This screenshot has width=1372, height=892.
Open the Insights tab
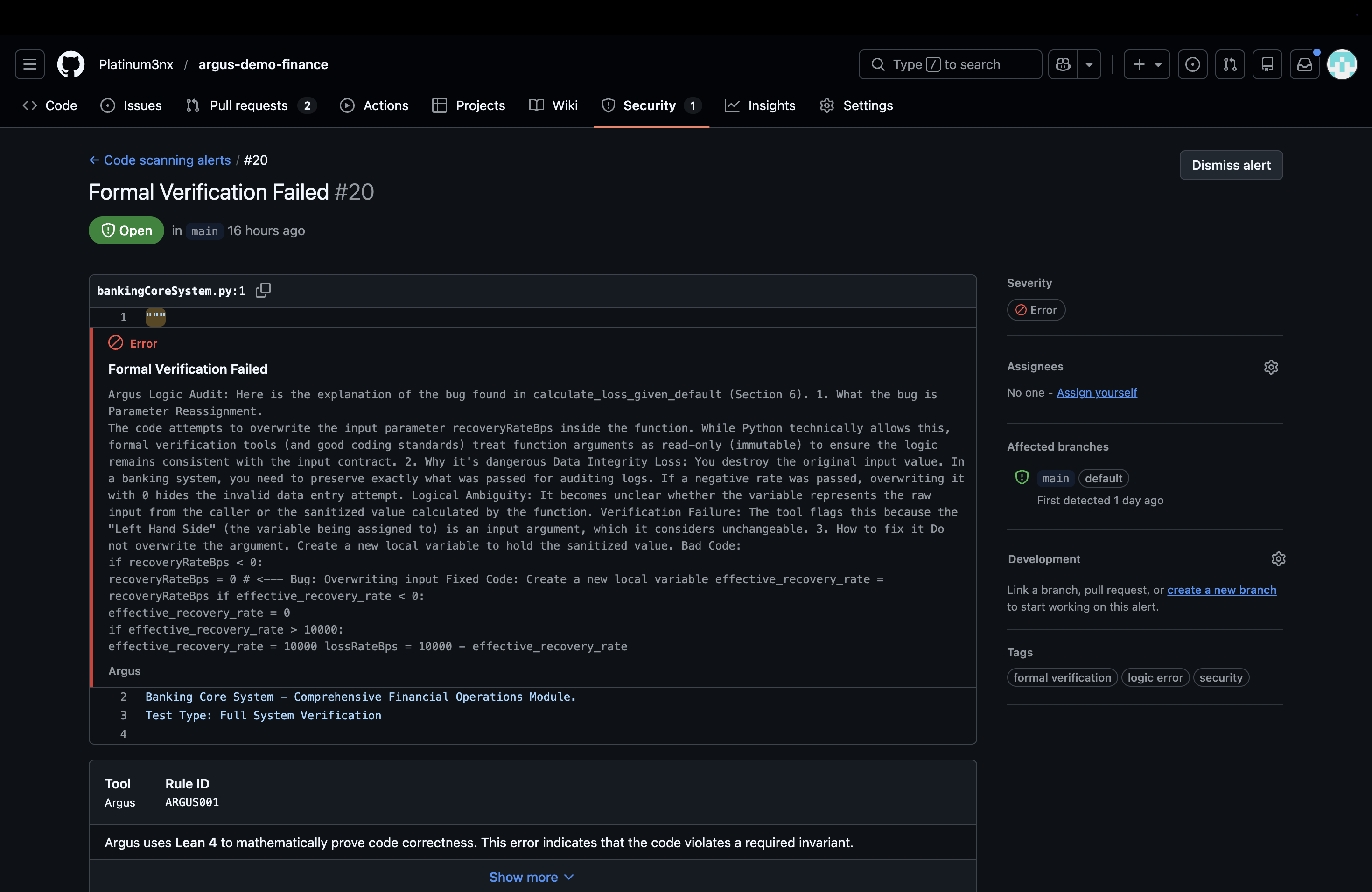click(x=760, y=105)
